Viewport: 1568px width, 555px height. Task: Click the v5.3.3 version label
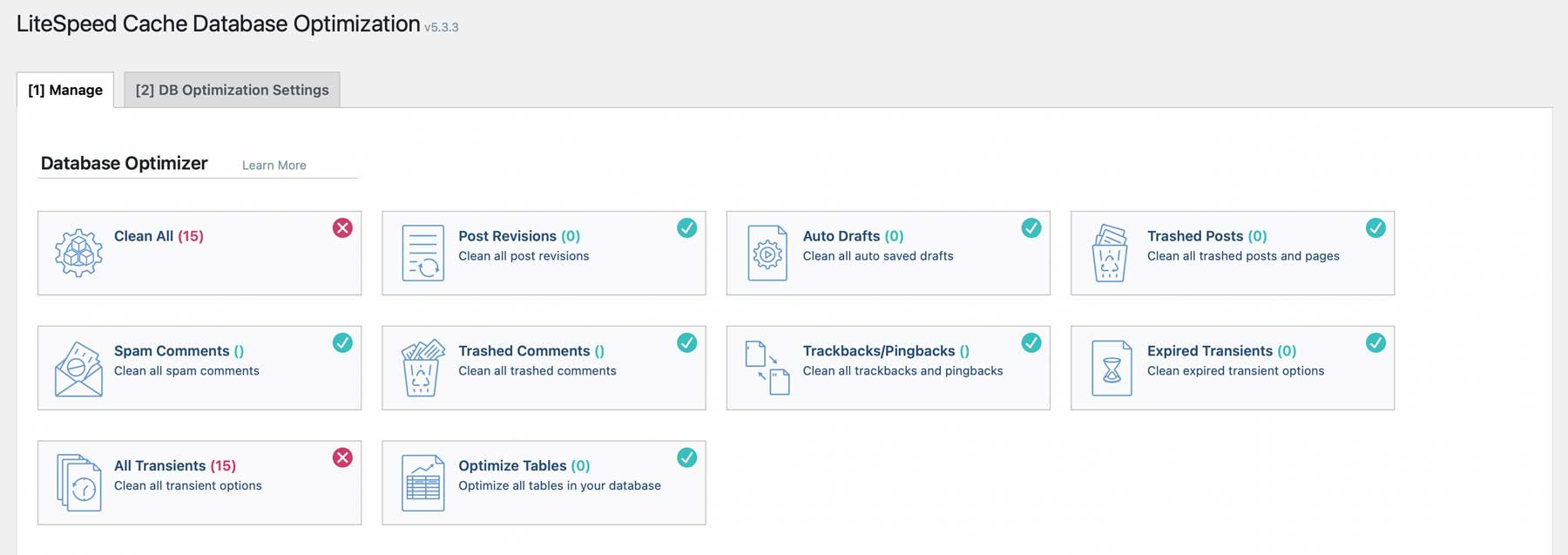[442, 28]
